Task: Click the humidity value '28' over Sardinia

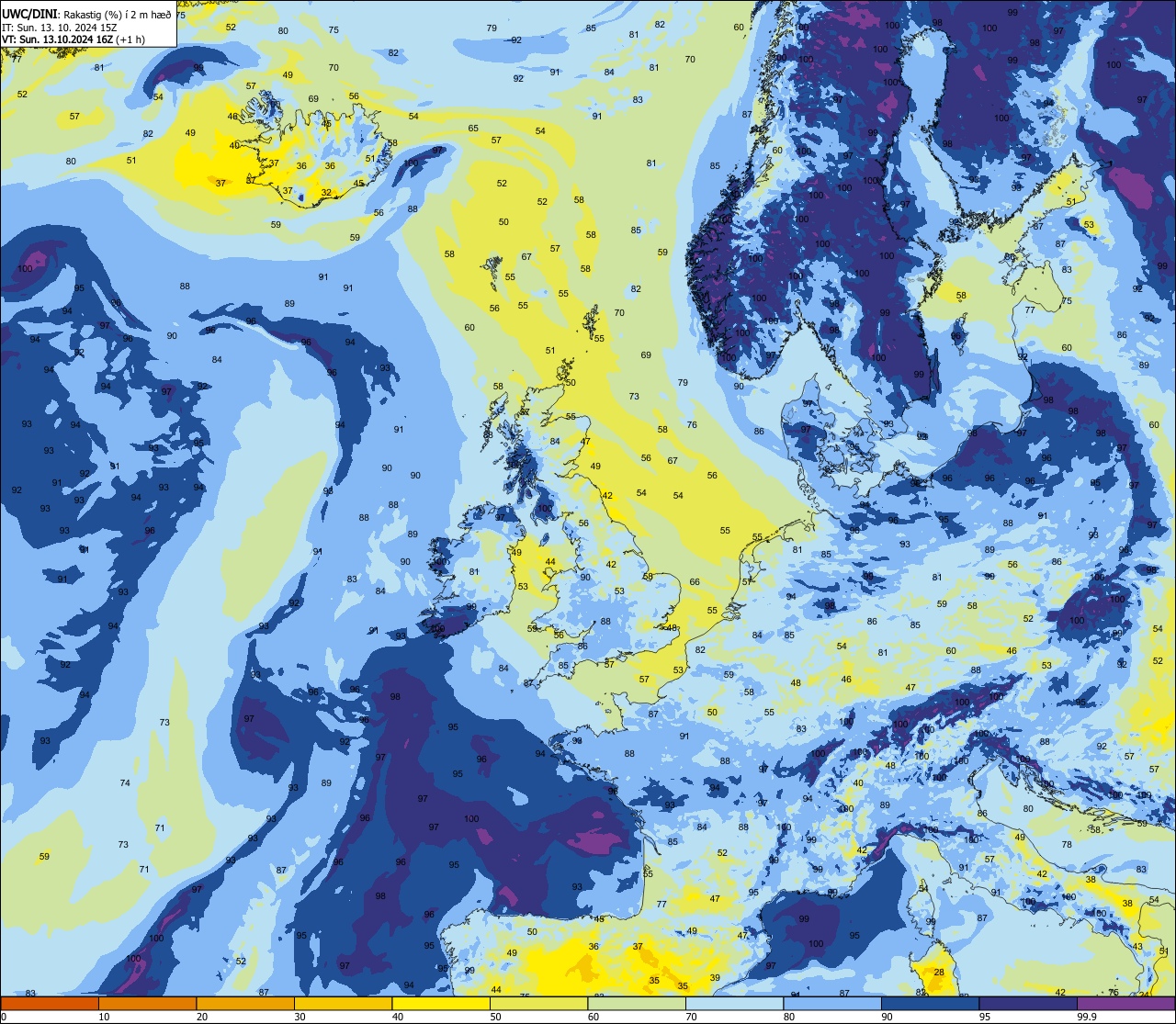Action: (939, 973)
